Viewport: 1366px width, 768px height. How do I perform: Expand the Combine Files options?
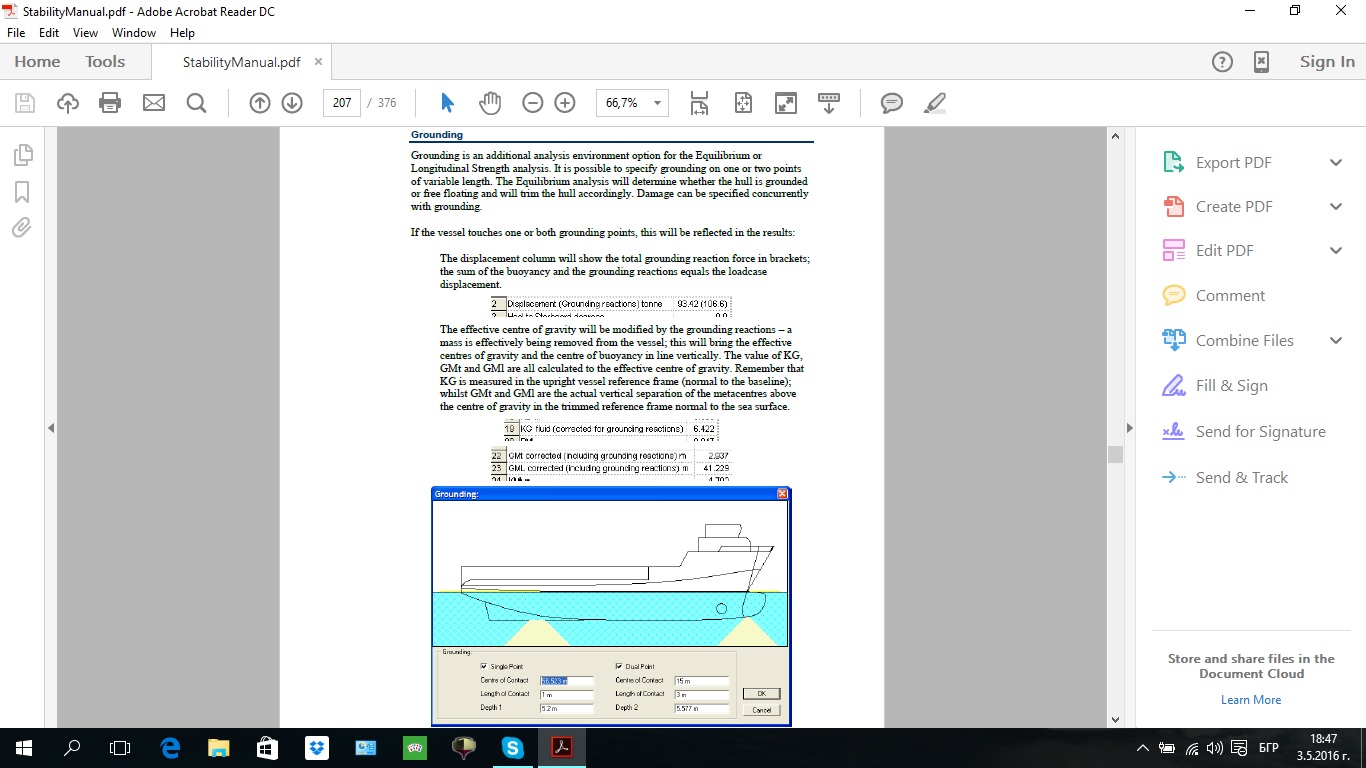(x=1335, y=341)
